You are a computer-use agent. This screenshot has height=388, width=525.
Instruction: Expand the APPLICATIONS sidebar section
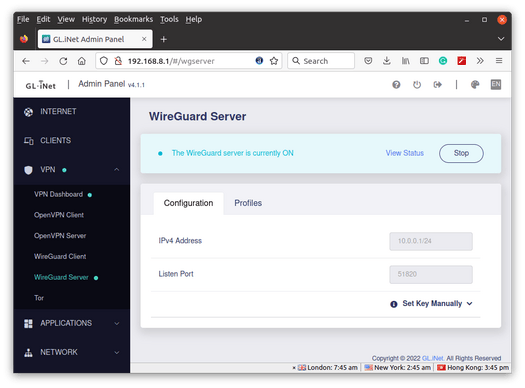(x=72, y=323)
